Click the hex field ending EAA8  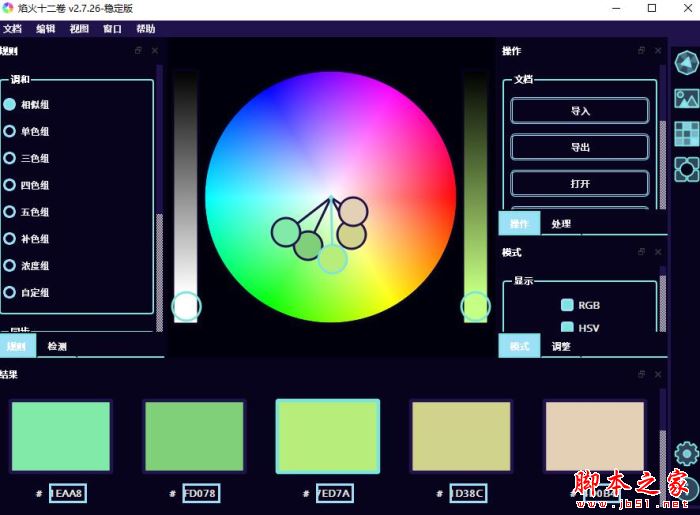(67, 493)
